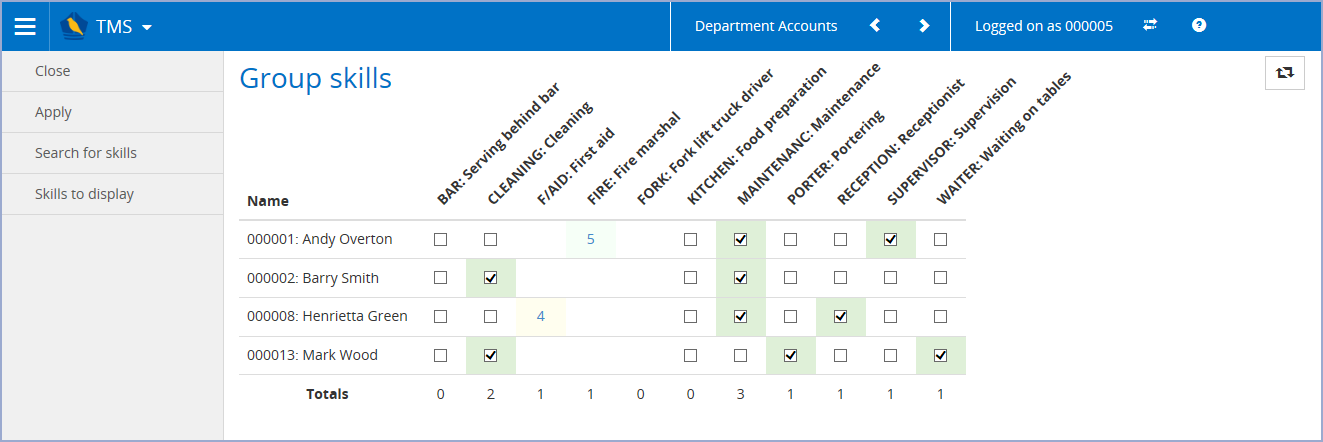Click Henrietta Green's First aid level 4
1323x442 pixels.
[x=541, y=317]
